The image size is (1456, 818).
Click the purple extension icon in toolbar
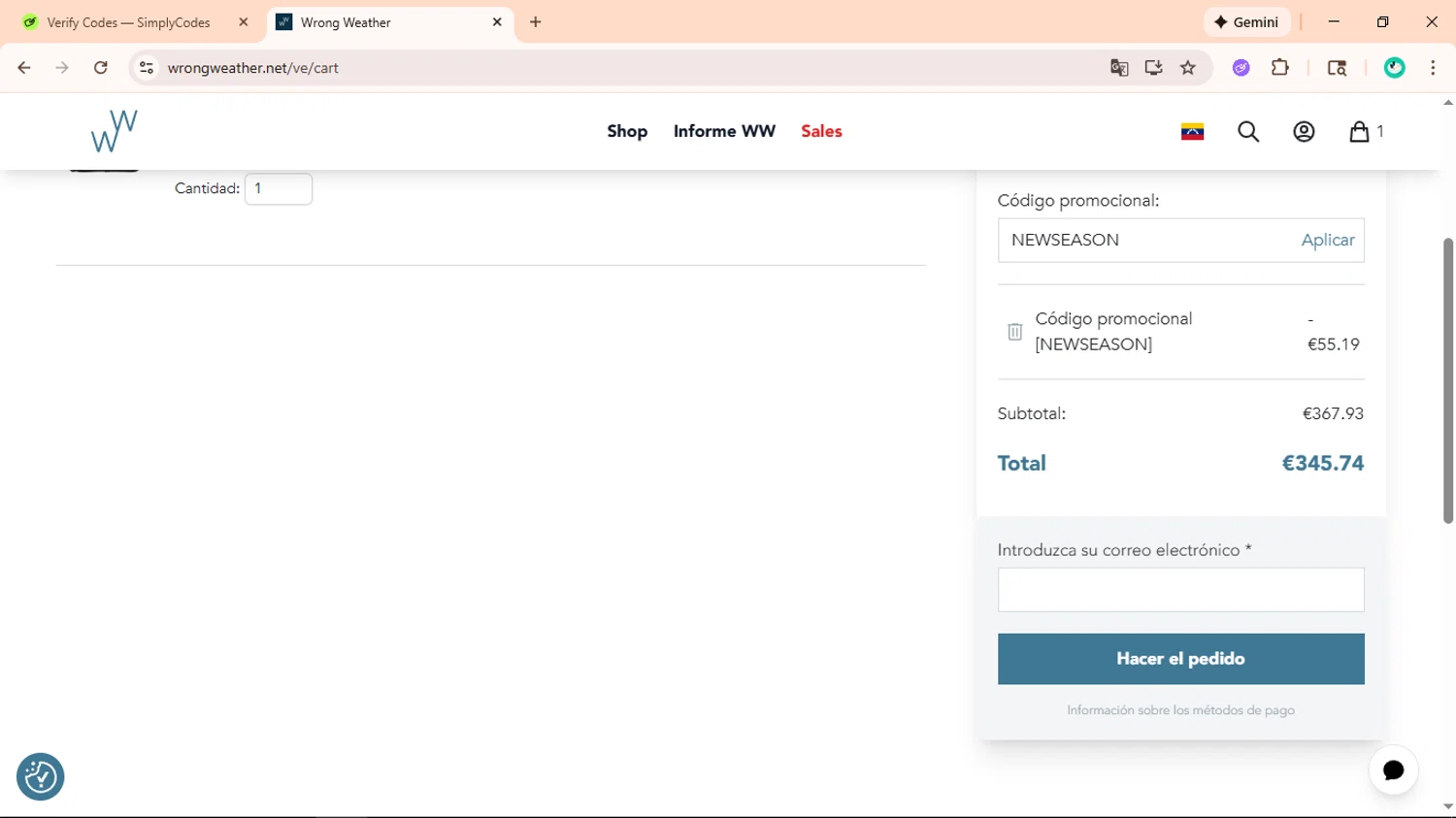coord(1241,68)
